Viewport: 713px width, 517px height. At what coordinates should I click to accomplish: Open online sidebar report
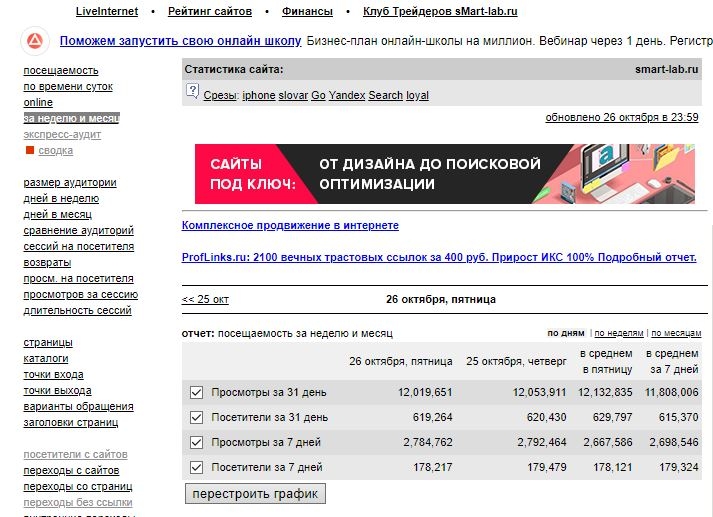point(38,102)
